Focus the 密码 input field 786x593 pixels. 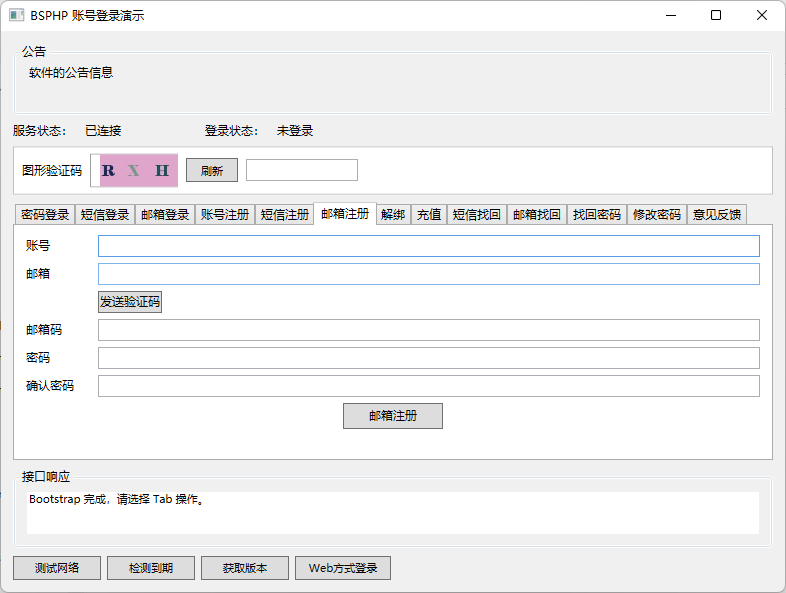tap(429, 358)
